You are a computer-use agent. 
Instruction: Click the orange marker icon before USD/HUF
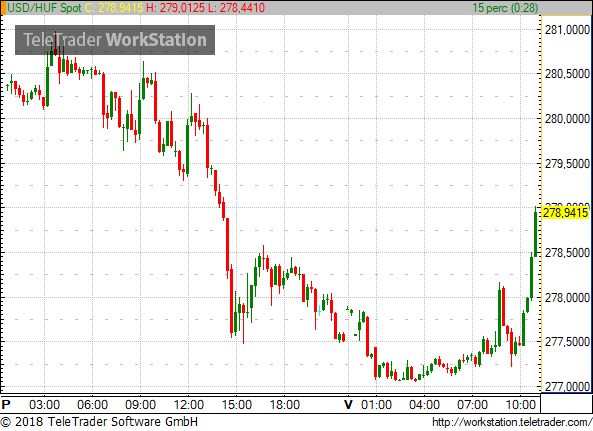tap(3, 8)
